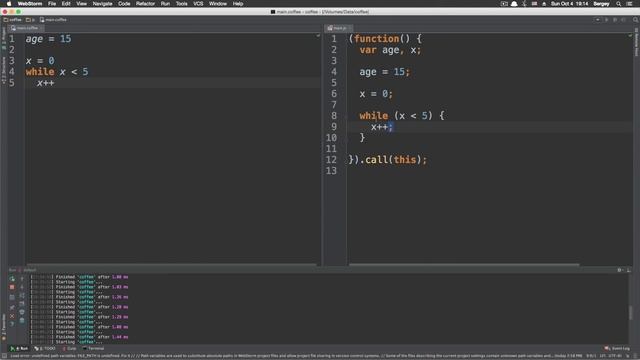
Task: Click the 'age = 15' line in main.coffee
Action: [x=48, y=39]
